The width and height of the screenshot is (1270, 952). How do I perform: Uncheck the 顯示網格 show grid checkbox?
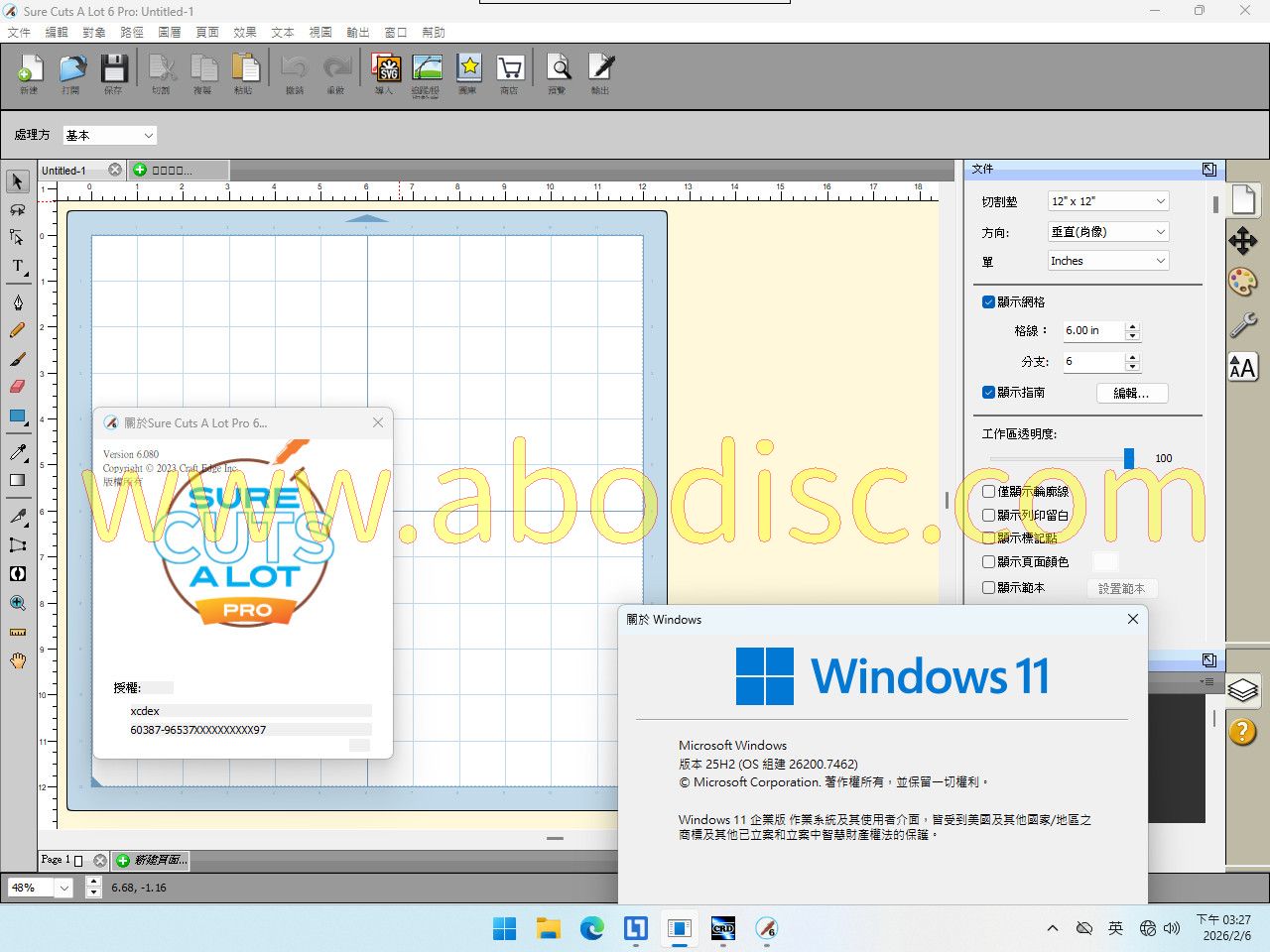pos(988,302)
